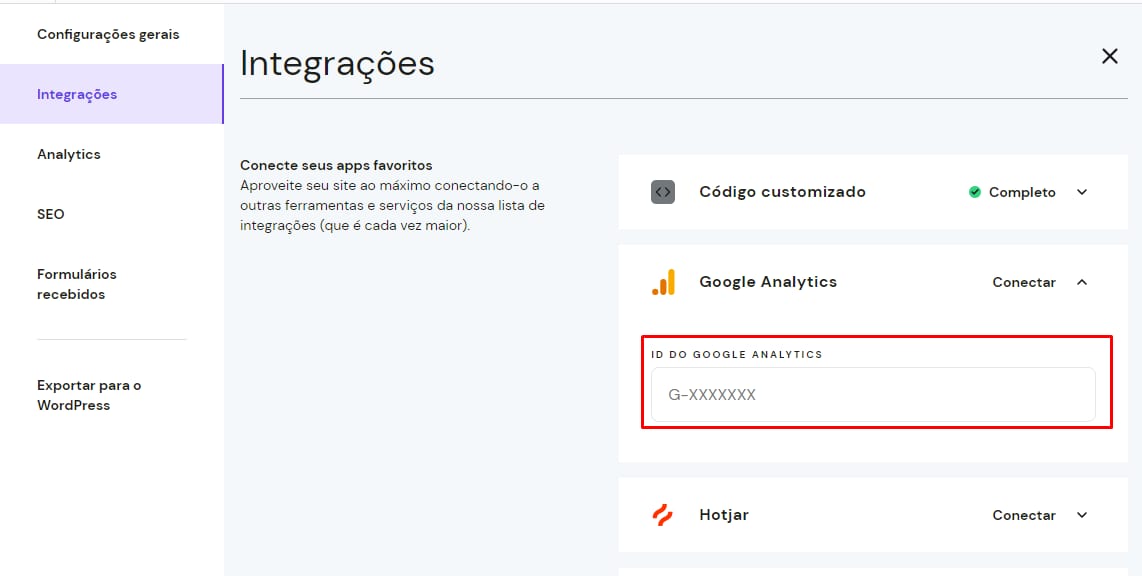Click the Completo status label
This screenshot has height=576, width=1142.
[1022, 192]
